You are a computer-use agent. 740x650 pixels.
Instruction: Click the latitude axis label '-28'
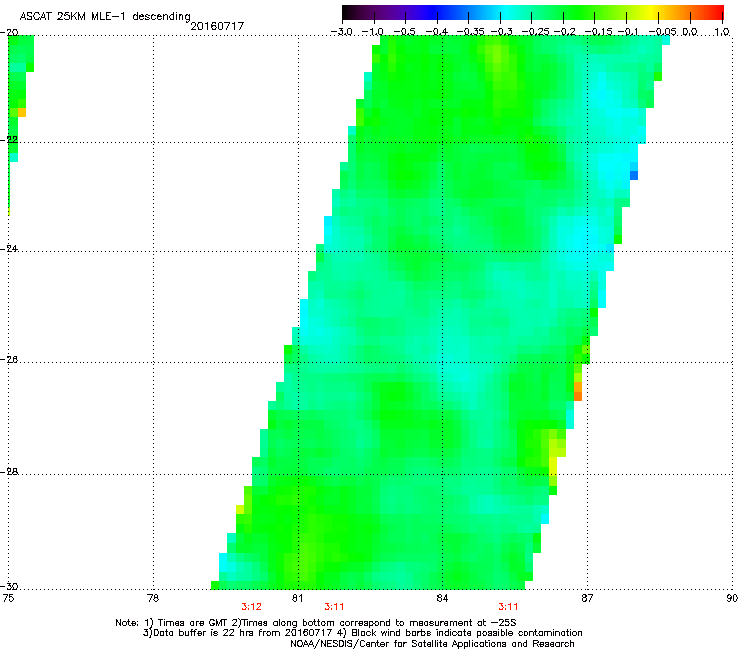pos(11,472)
